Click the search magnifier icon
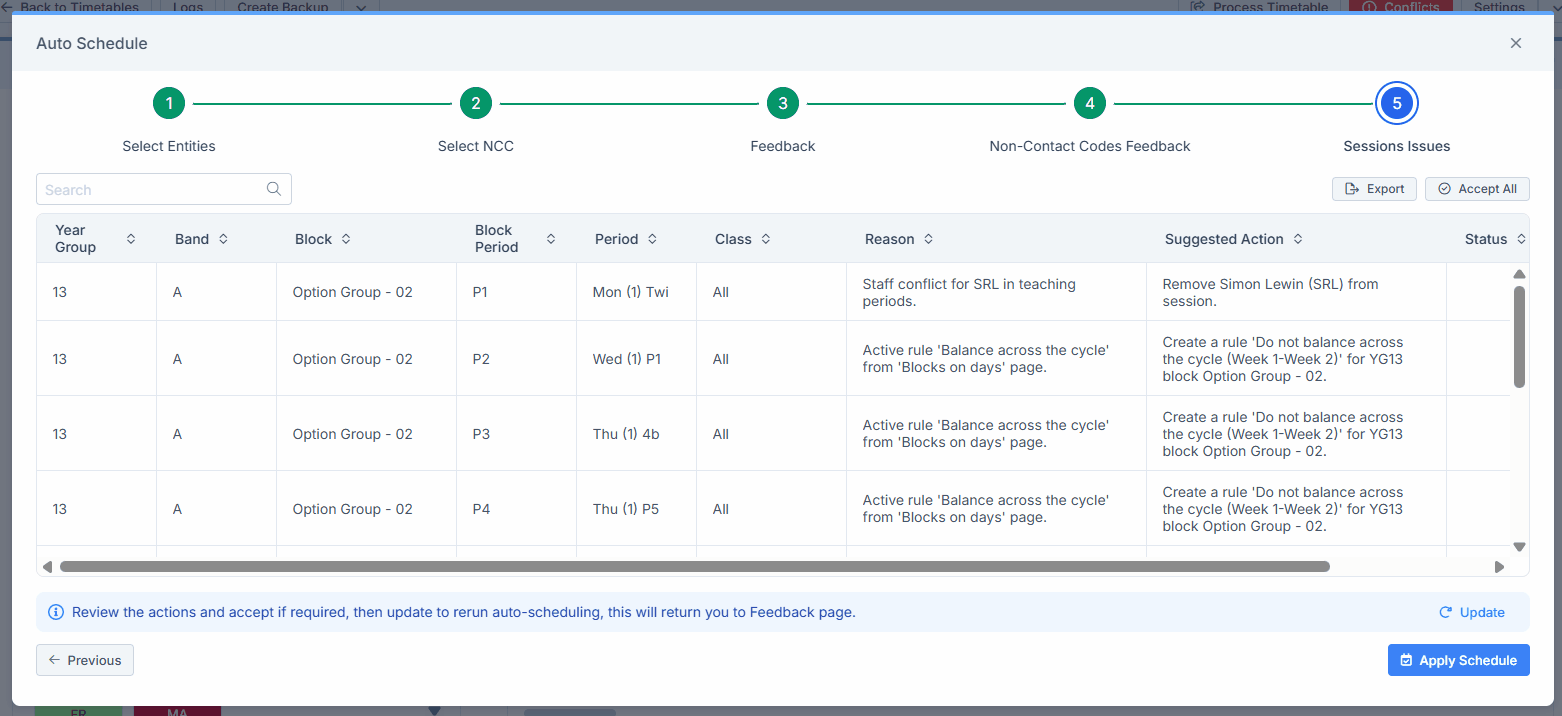 point(274,189)
